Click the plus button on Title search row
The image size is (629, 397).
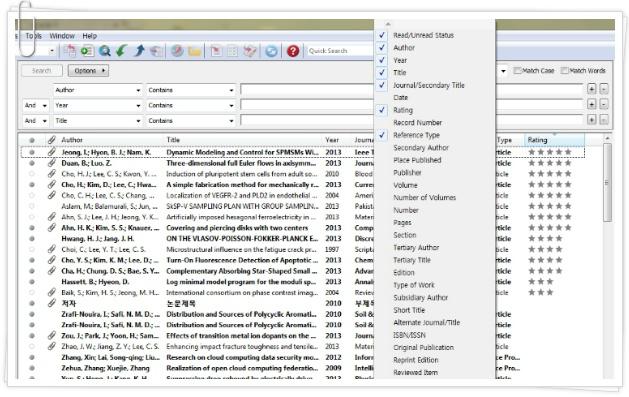(591, 120)
